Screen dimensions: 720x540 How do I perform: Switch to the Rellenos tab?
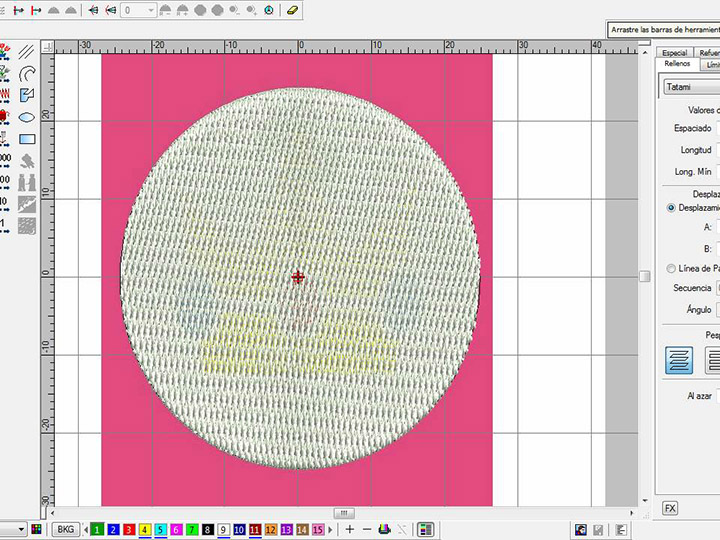coord(677,63)
